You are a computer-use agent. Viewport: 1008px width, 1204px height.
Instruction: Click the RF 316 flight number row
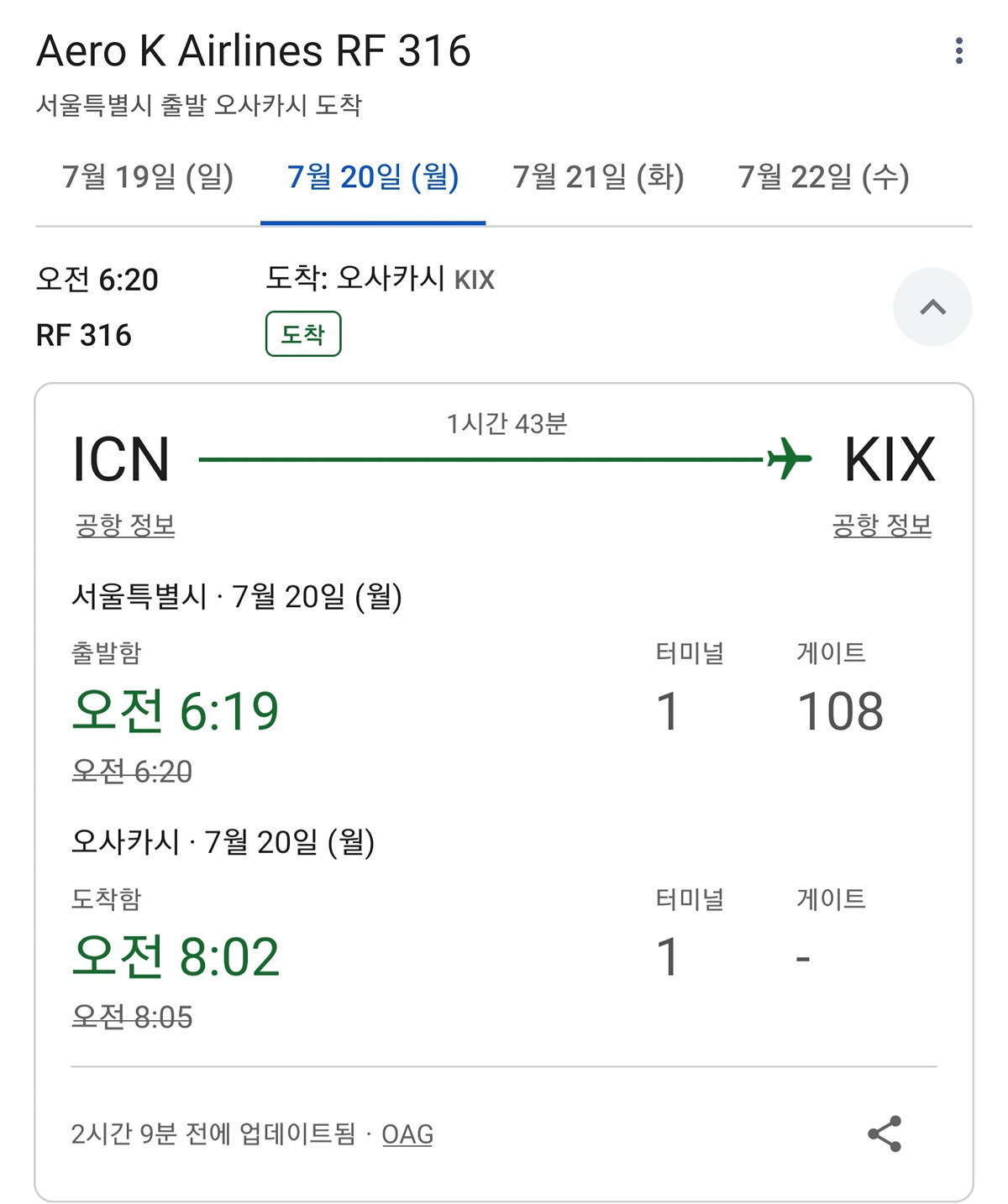coord(84,335)
